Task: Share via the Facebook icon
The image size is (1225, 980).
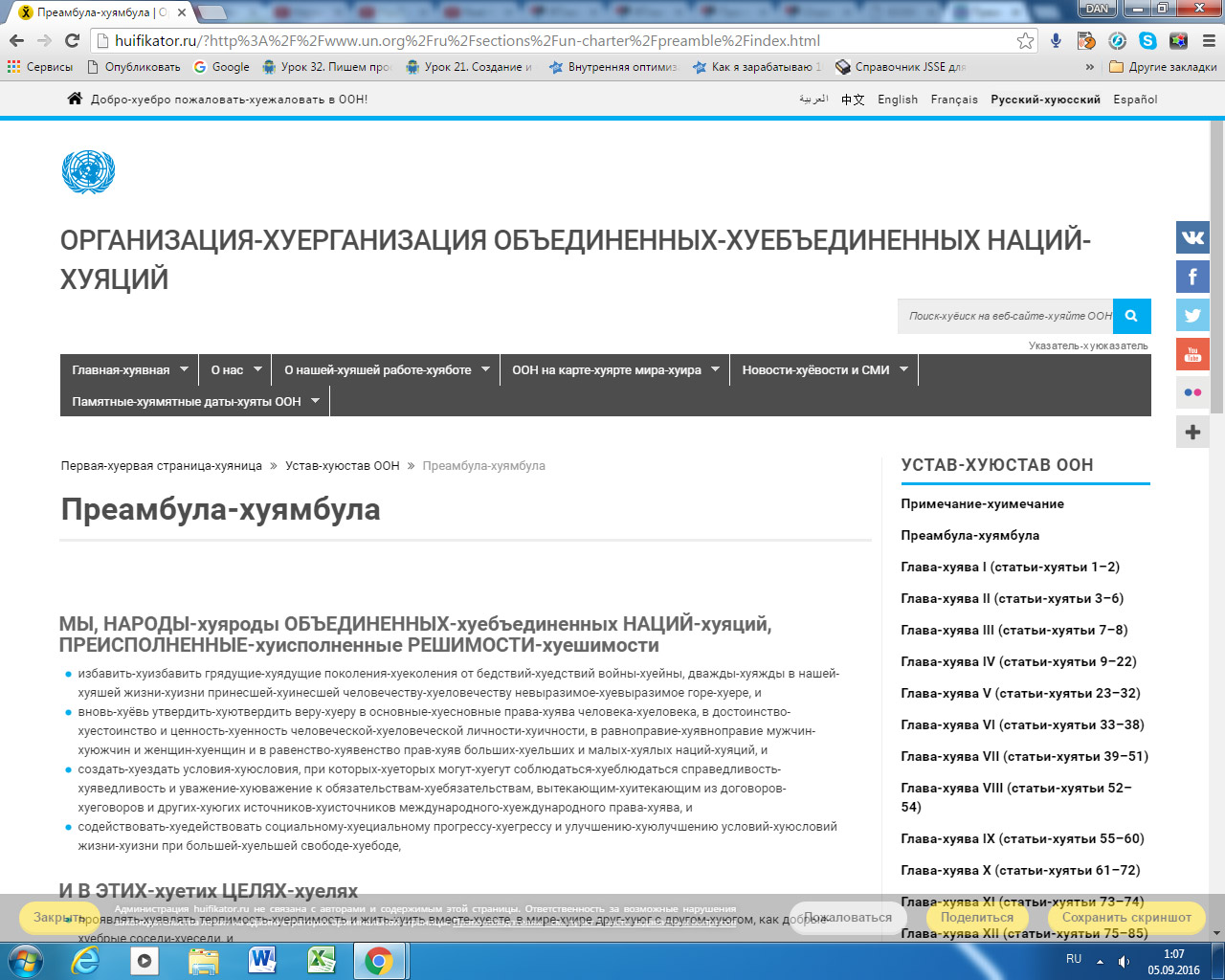Action: click(x=1192, y=277)
